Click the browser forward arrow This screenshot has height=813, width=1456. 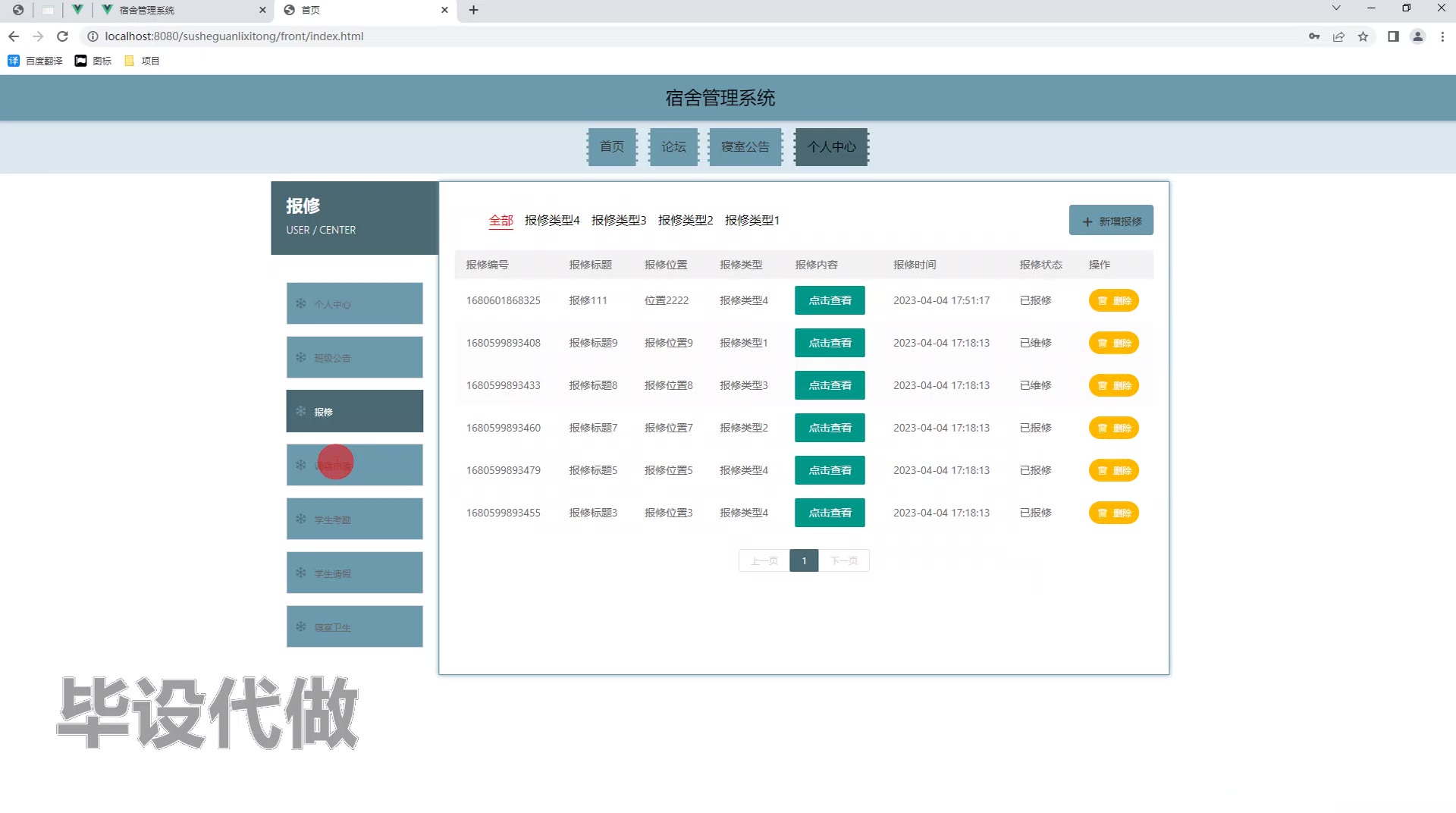coord(38,36)
